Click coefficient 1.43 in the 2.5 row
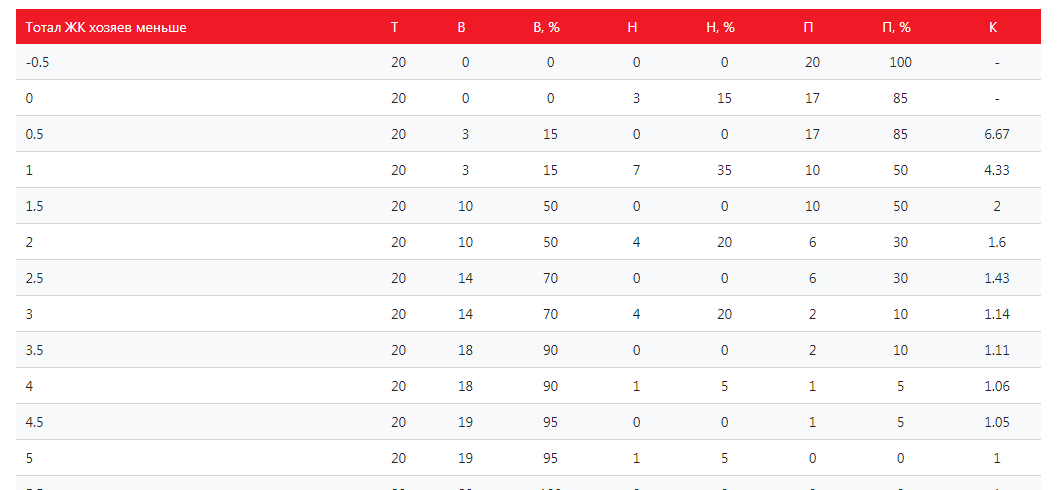The height and width of the screenshot is (490, 1058). coord(997,278)
